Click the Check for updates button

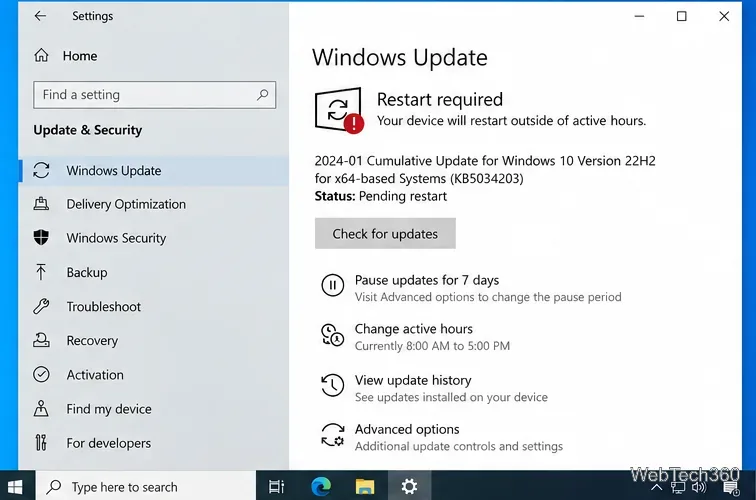point(385,234)
